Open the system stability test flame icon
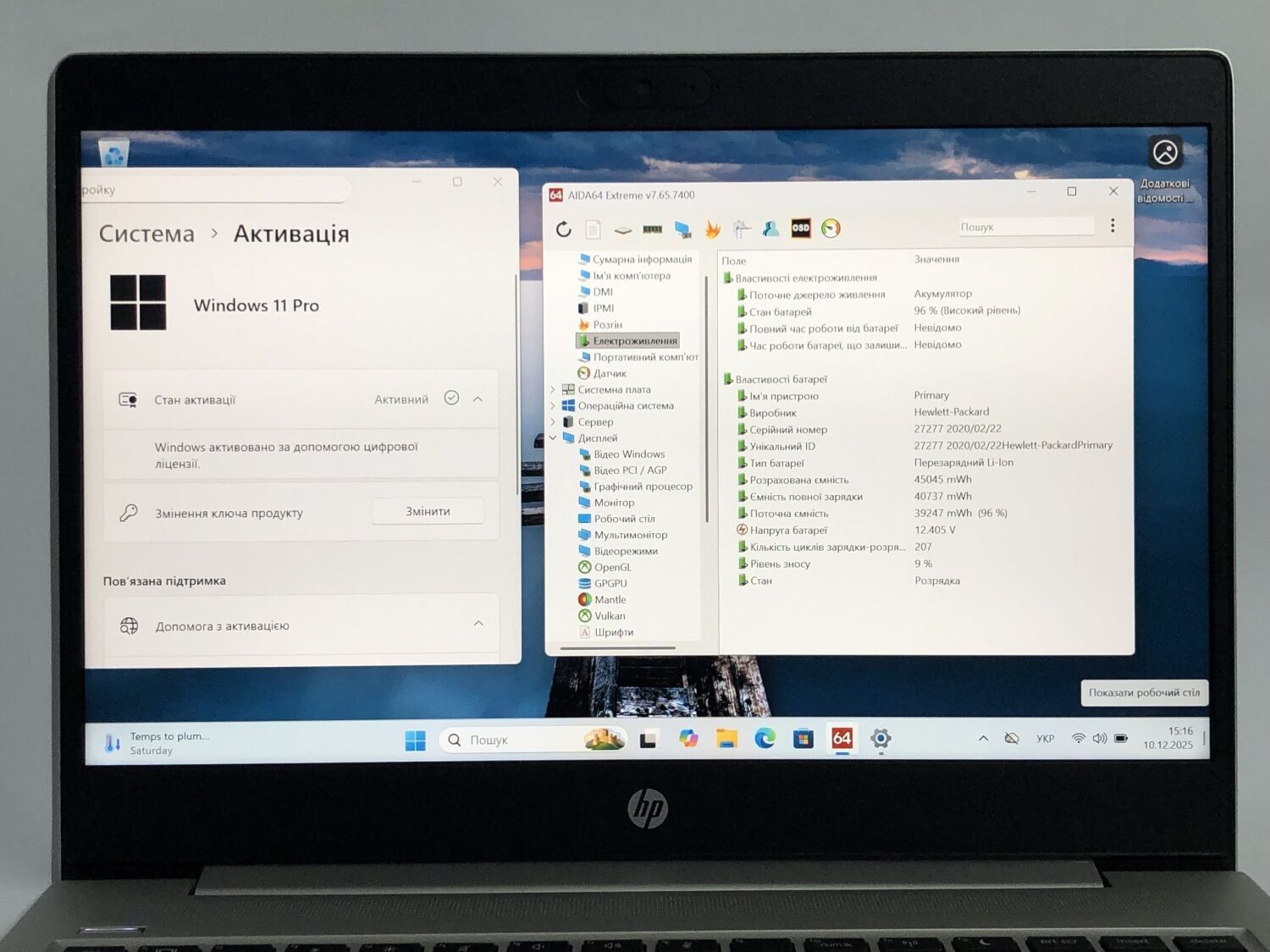This screenshot has width=1270, height=952. [712, 229]
